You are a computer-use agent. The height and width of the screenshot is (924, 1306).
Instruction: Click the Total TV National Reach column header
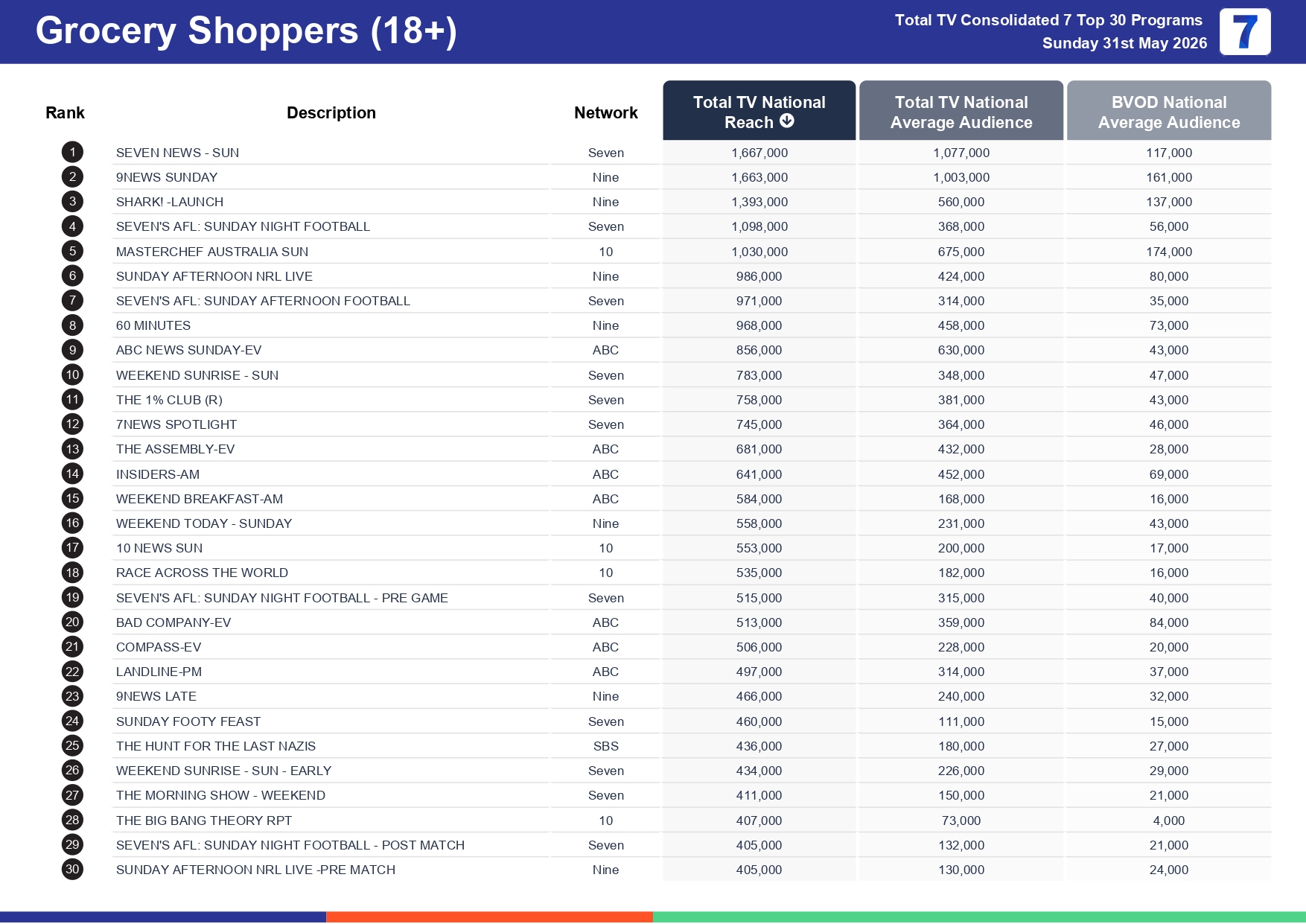point(759,111)
